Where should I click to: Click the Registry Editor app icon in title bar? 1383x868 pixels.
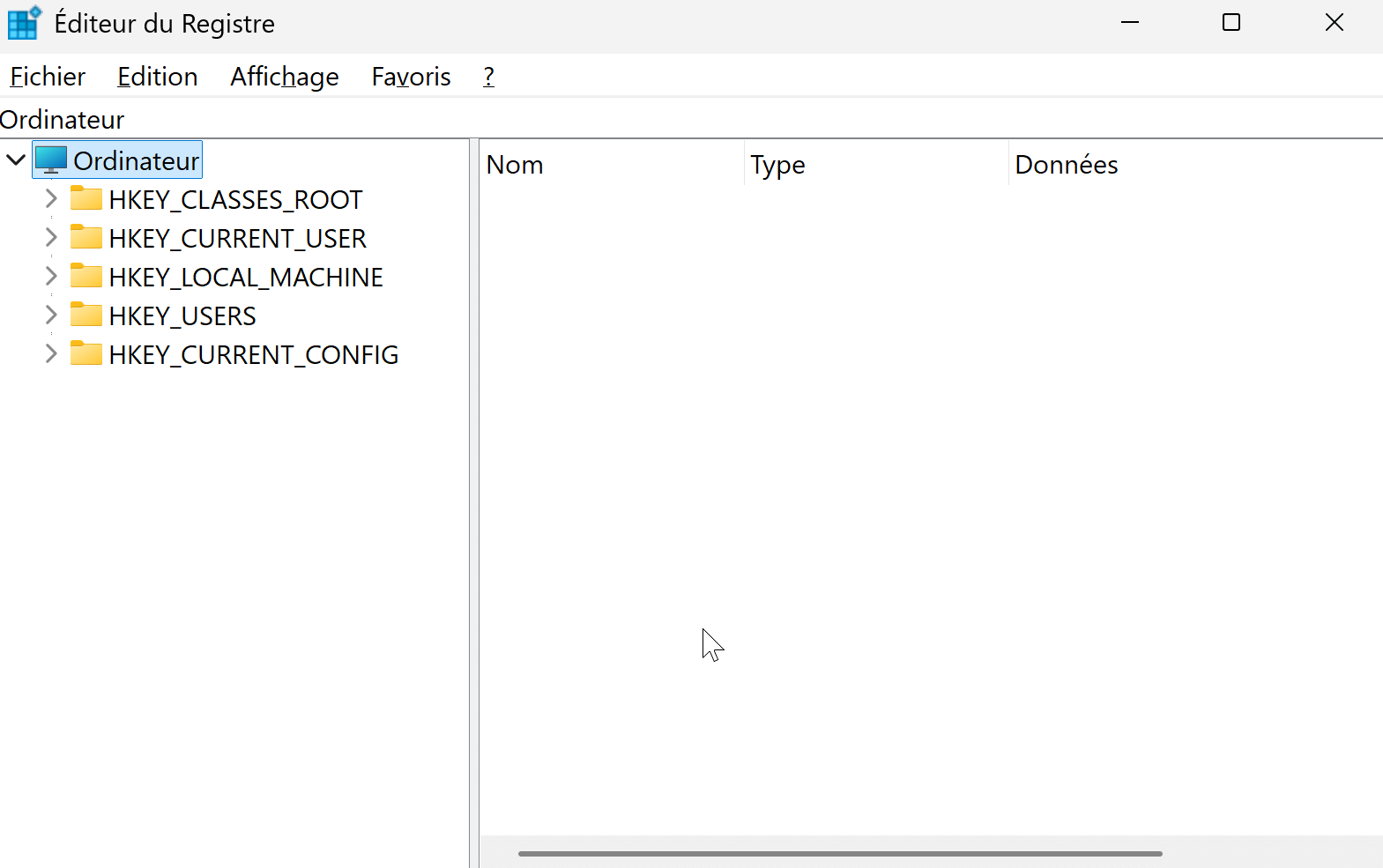24,23
